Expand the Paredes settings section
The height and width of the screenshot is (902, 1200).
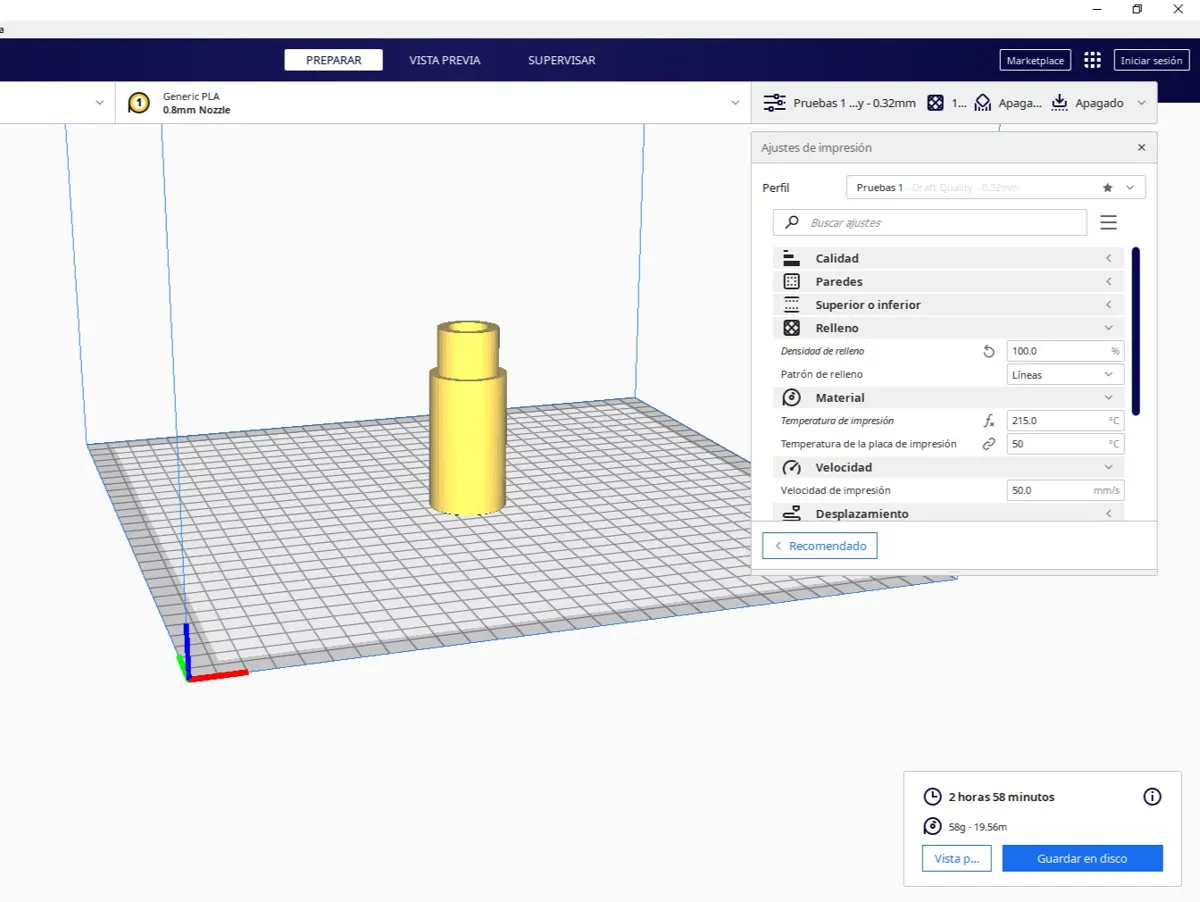coord(1108,281)
